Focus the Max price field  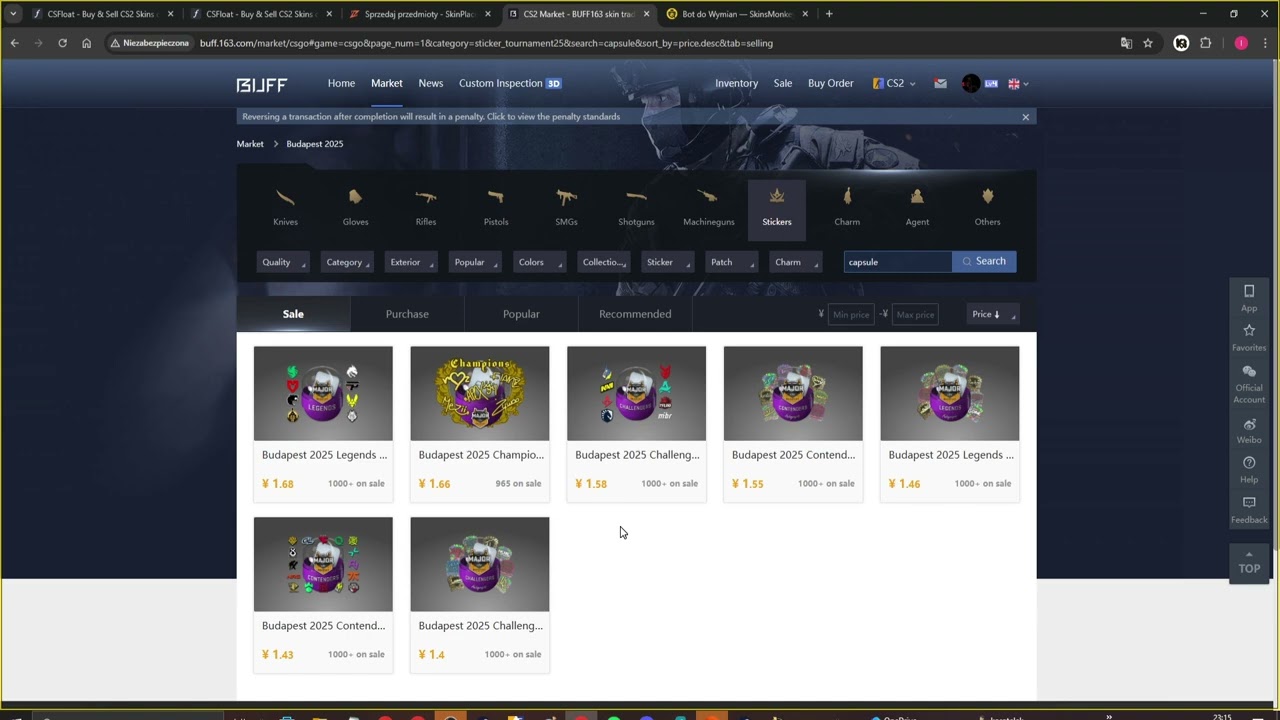click(915, 314)
